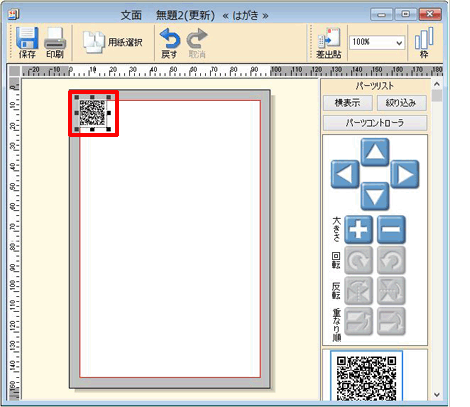The image size is (470, 407).
Task: Select the QR code thumbnail in parts list
Action: coord(366,377)
